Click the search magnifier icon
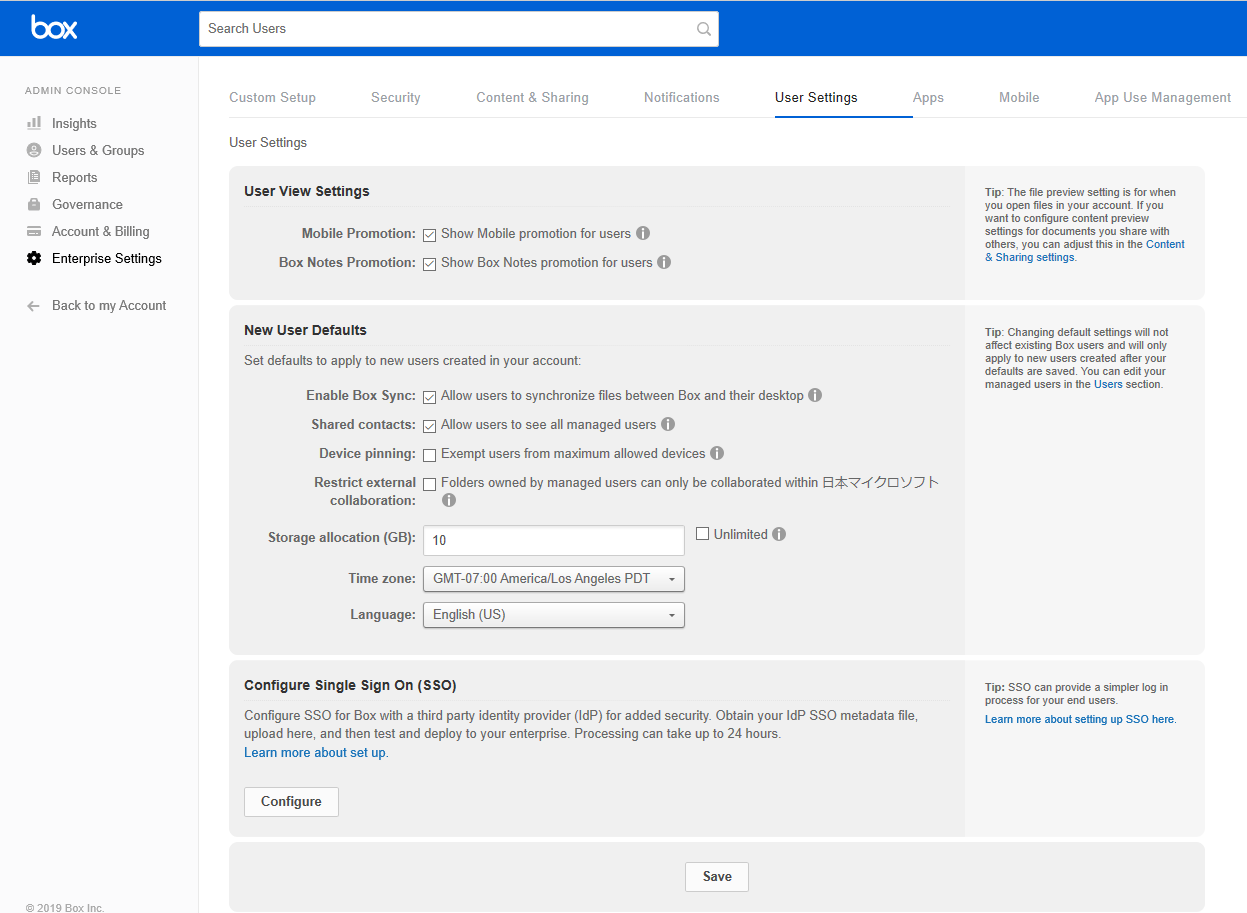Screen dimensions: 1247x913 point(704,29)
